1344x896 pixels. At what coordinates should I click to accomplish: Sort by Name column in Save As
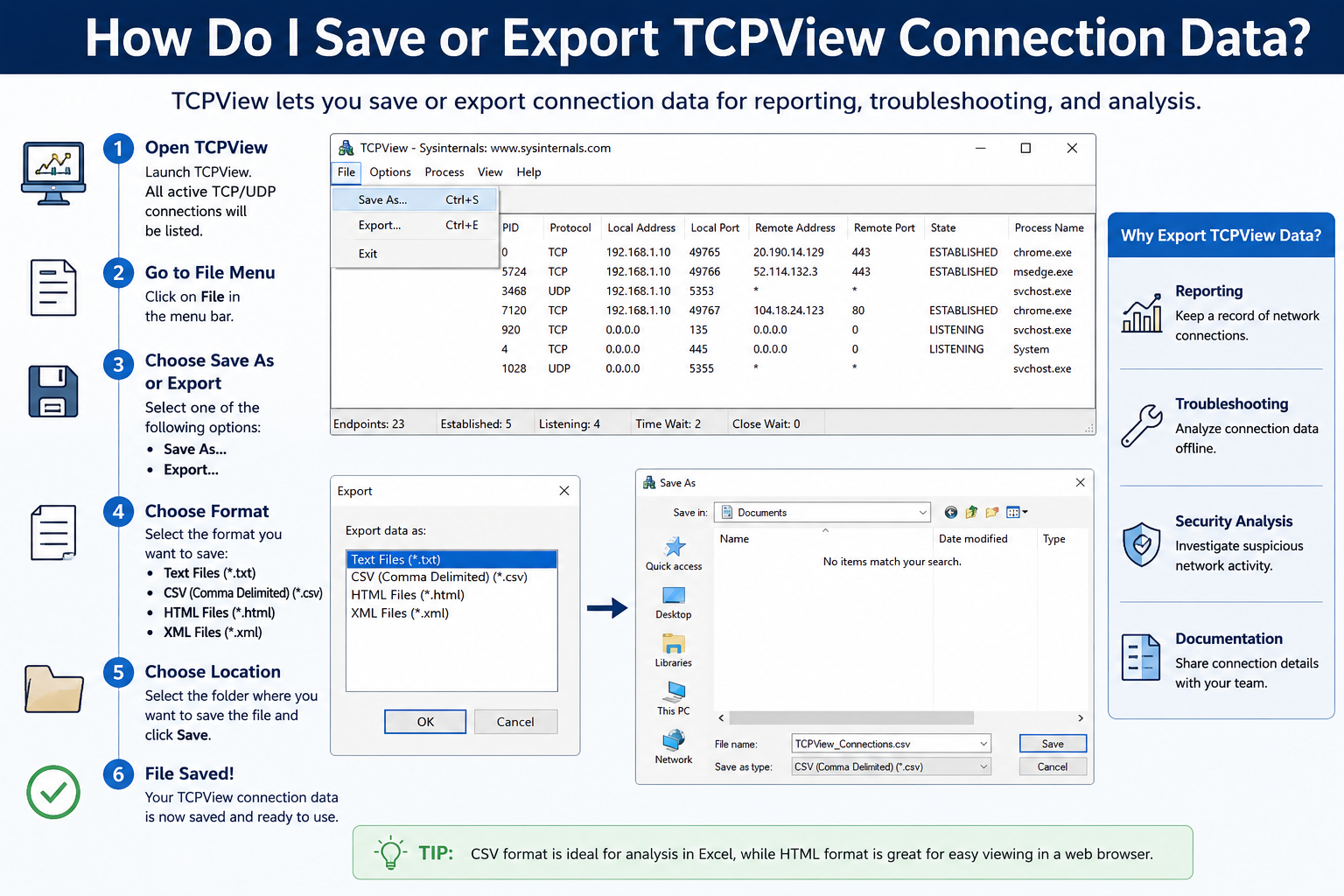[x=734, y=539]
